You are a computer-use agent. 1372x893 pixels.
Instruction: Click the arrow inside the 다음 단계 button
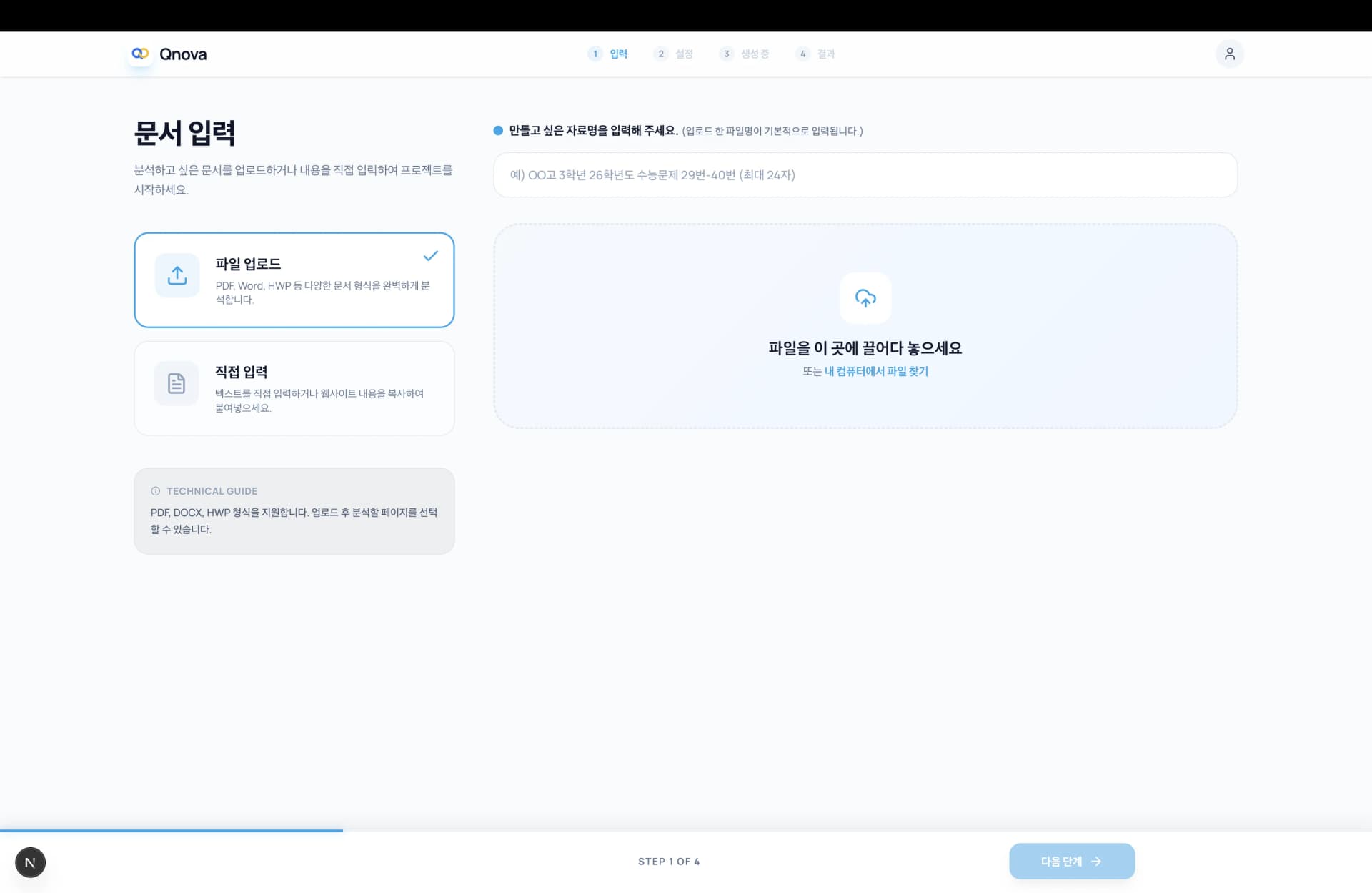[1097, 862]
